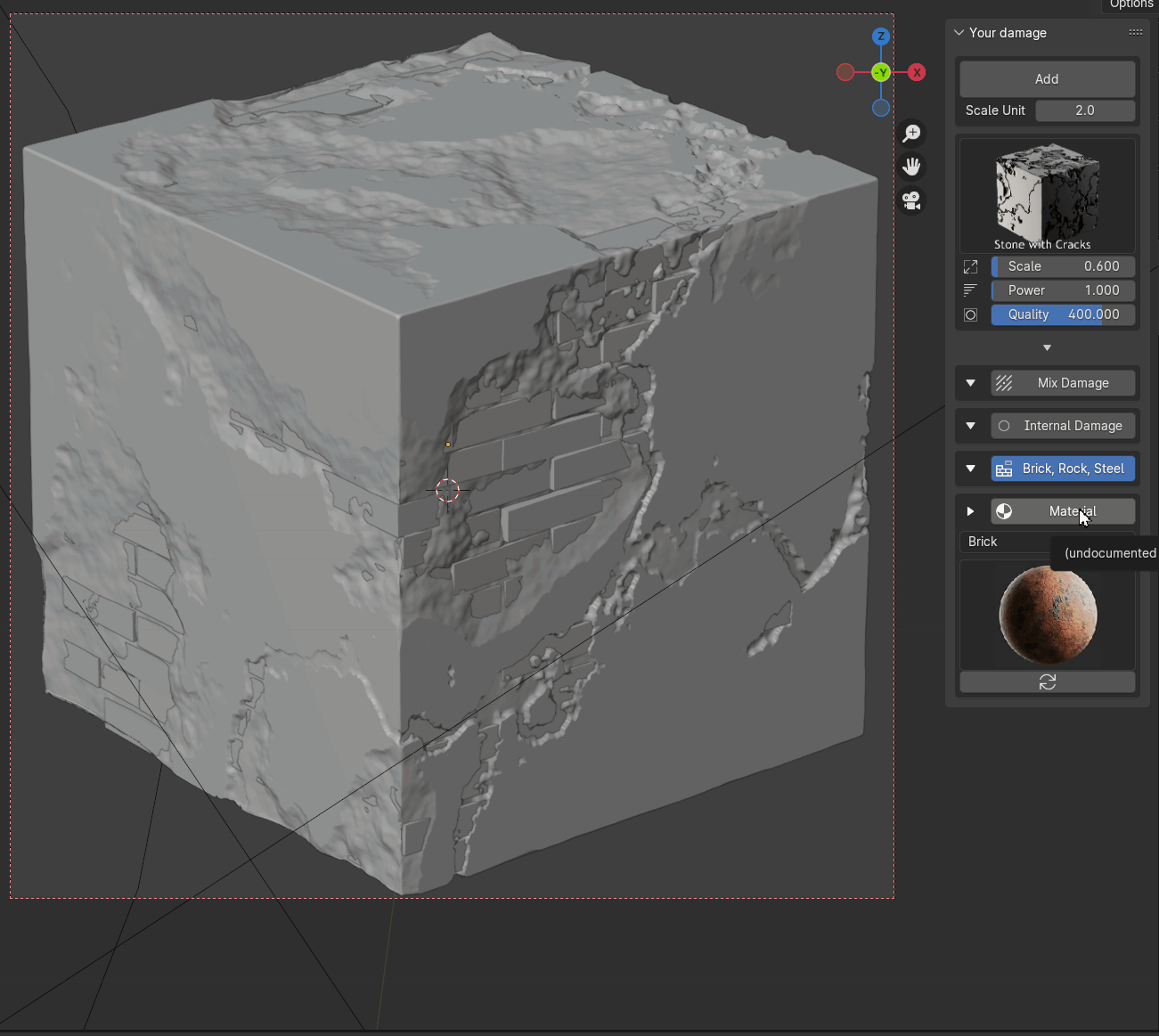Click the blue Z axis gizmo

tap(880, 37)
